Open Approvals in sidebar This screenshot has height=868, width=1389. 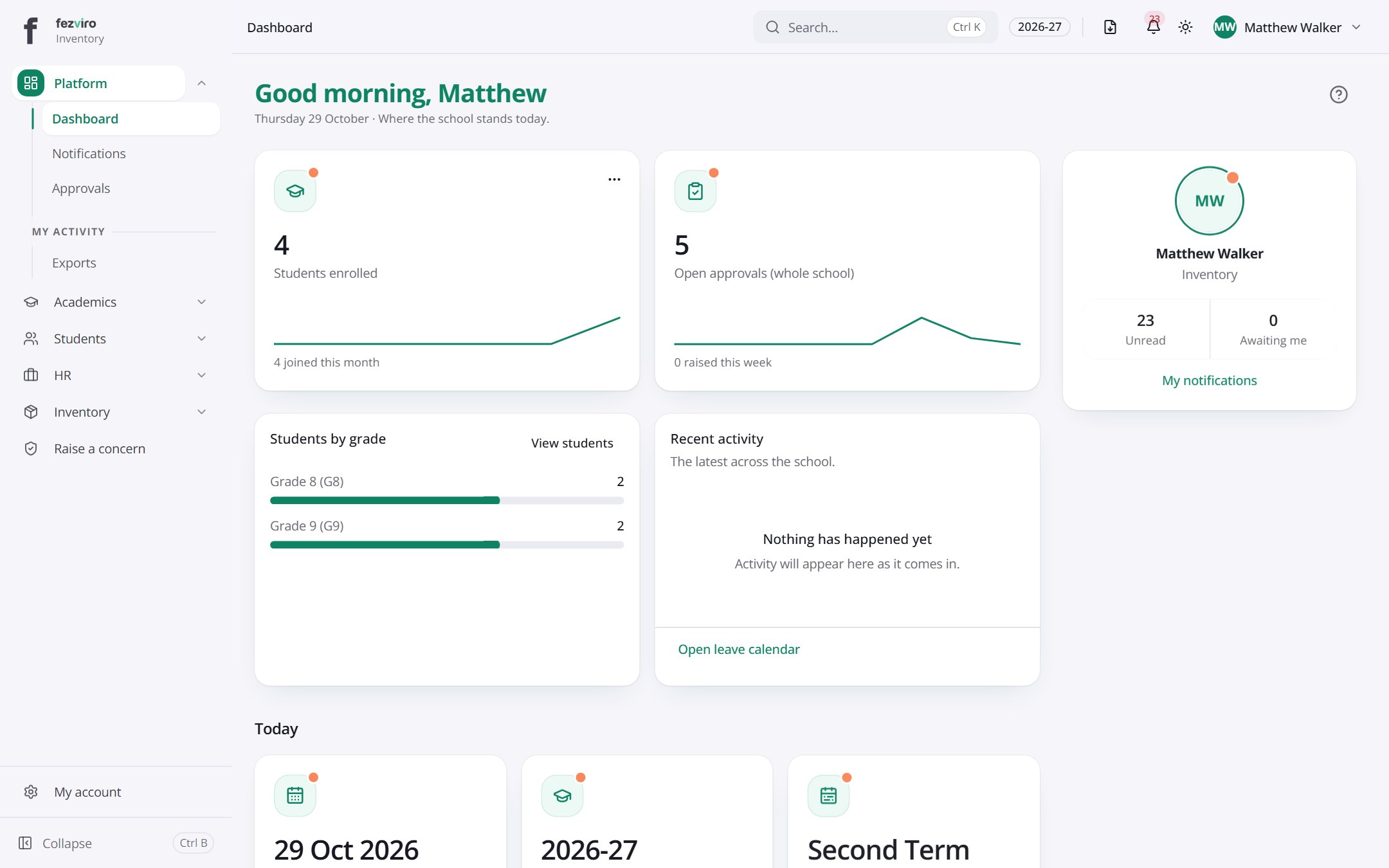click(x=131, y=188)
